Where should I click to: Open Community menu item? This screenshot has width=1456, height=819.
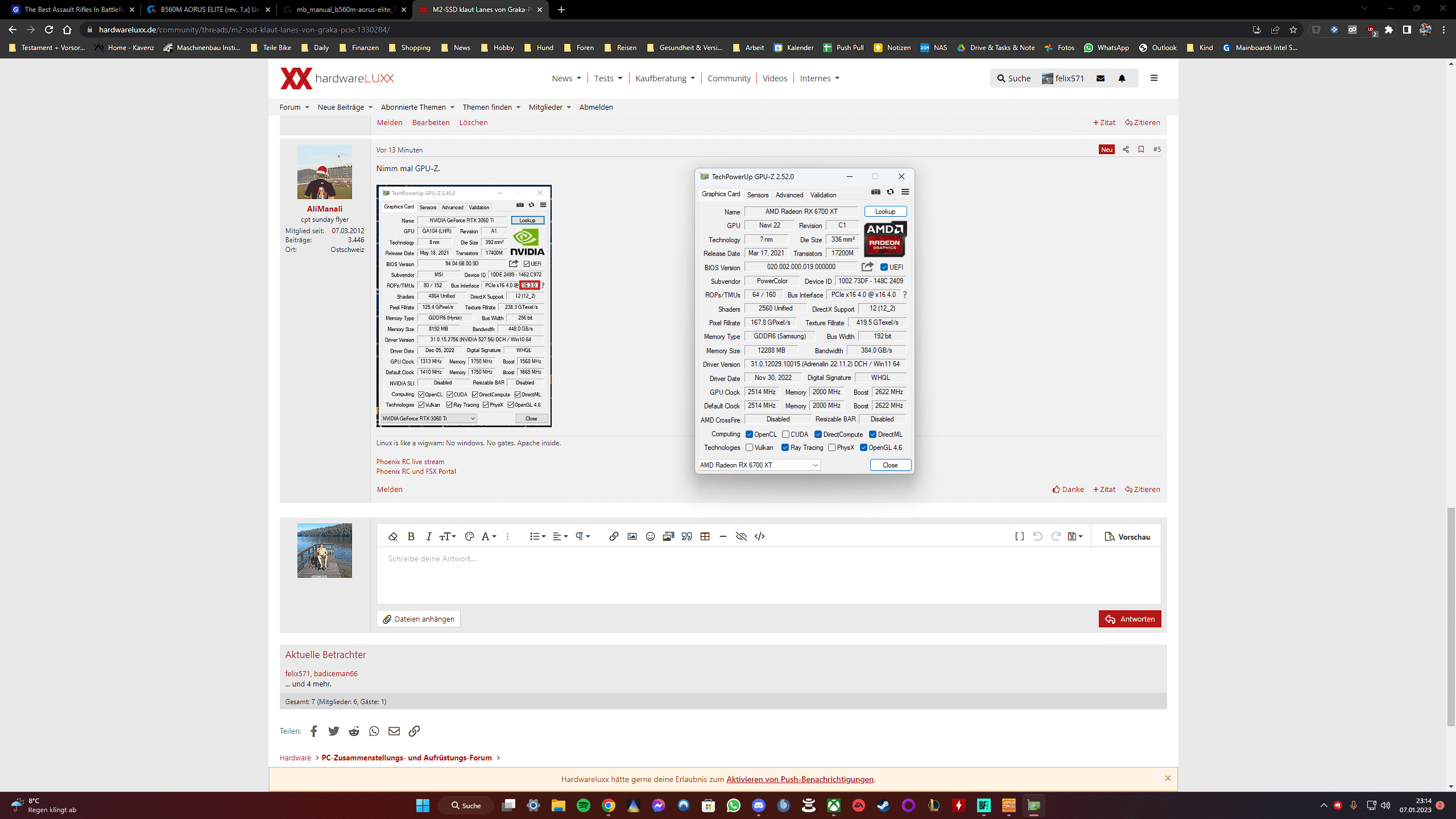(729, 78)
